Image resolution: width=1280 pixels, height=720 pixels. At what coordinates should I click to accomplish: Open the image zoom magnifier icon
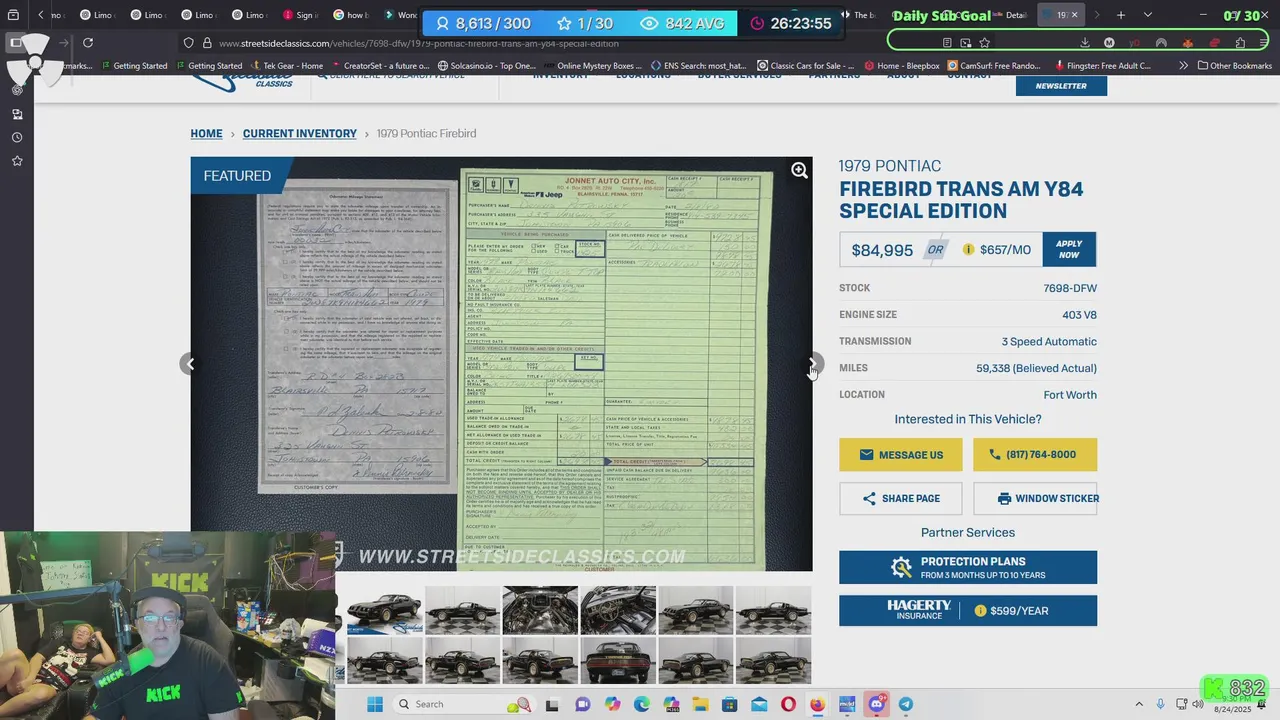799,171
